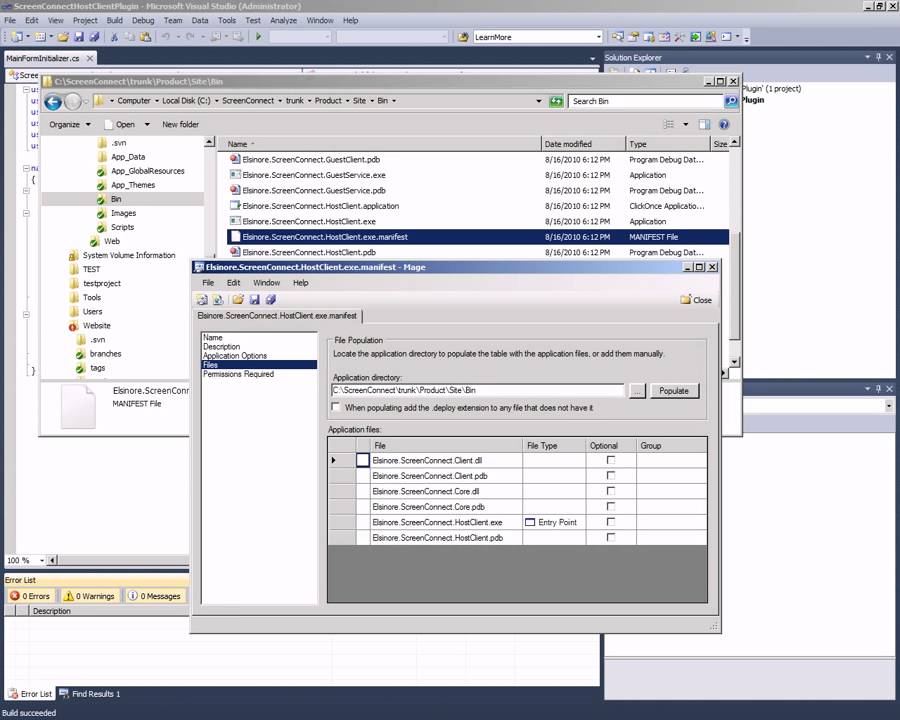Click the Open button in Explorer toolbar

pos(120,125)
